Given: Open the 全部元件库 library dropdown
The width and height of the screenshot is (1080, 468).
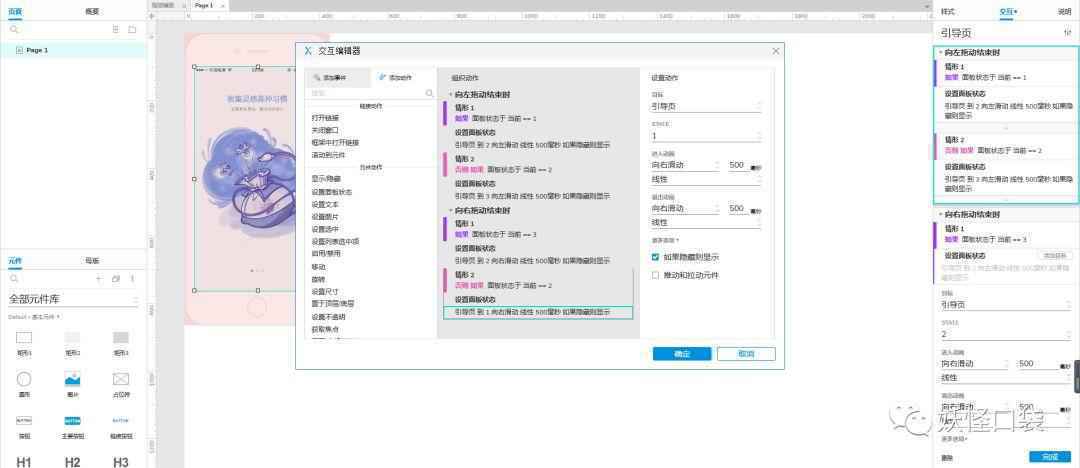Looking at the screenshot, I should click(73, 301).
